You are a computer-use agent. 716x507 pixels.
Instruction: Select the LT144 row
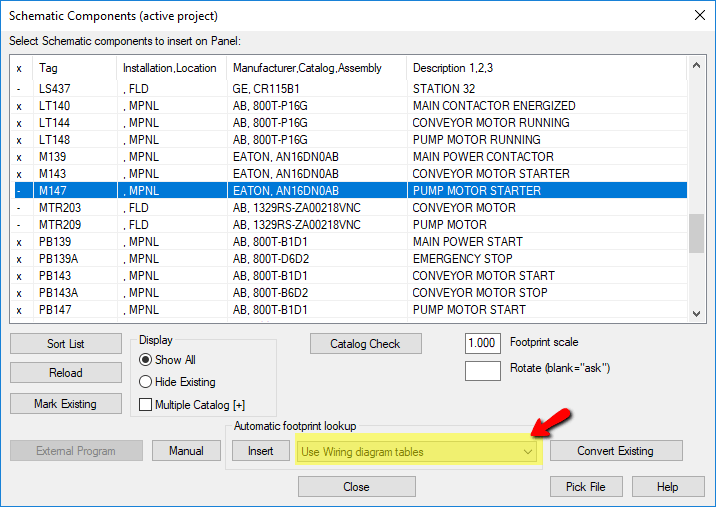[351, 123]
